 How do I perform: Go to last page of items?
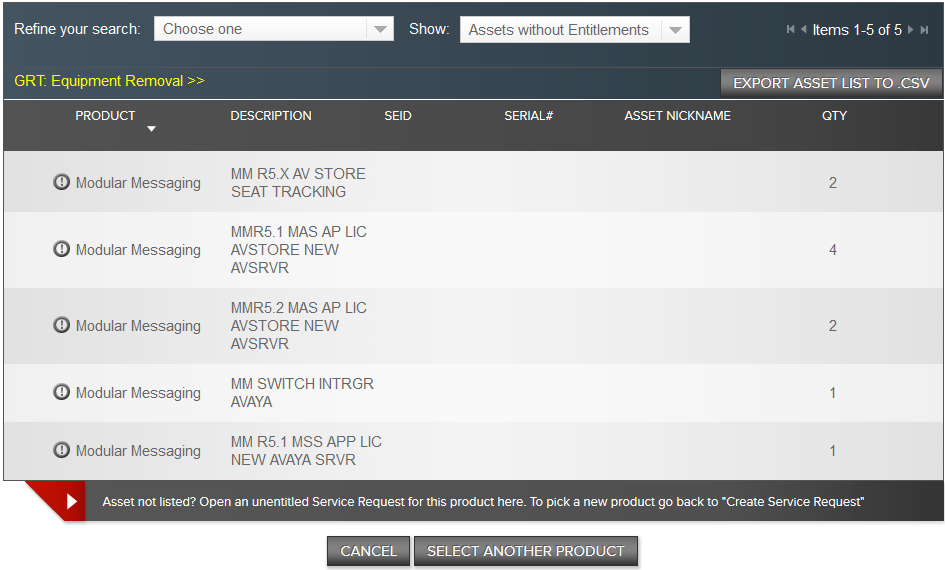(924, 30)
